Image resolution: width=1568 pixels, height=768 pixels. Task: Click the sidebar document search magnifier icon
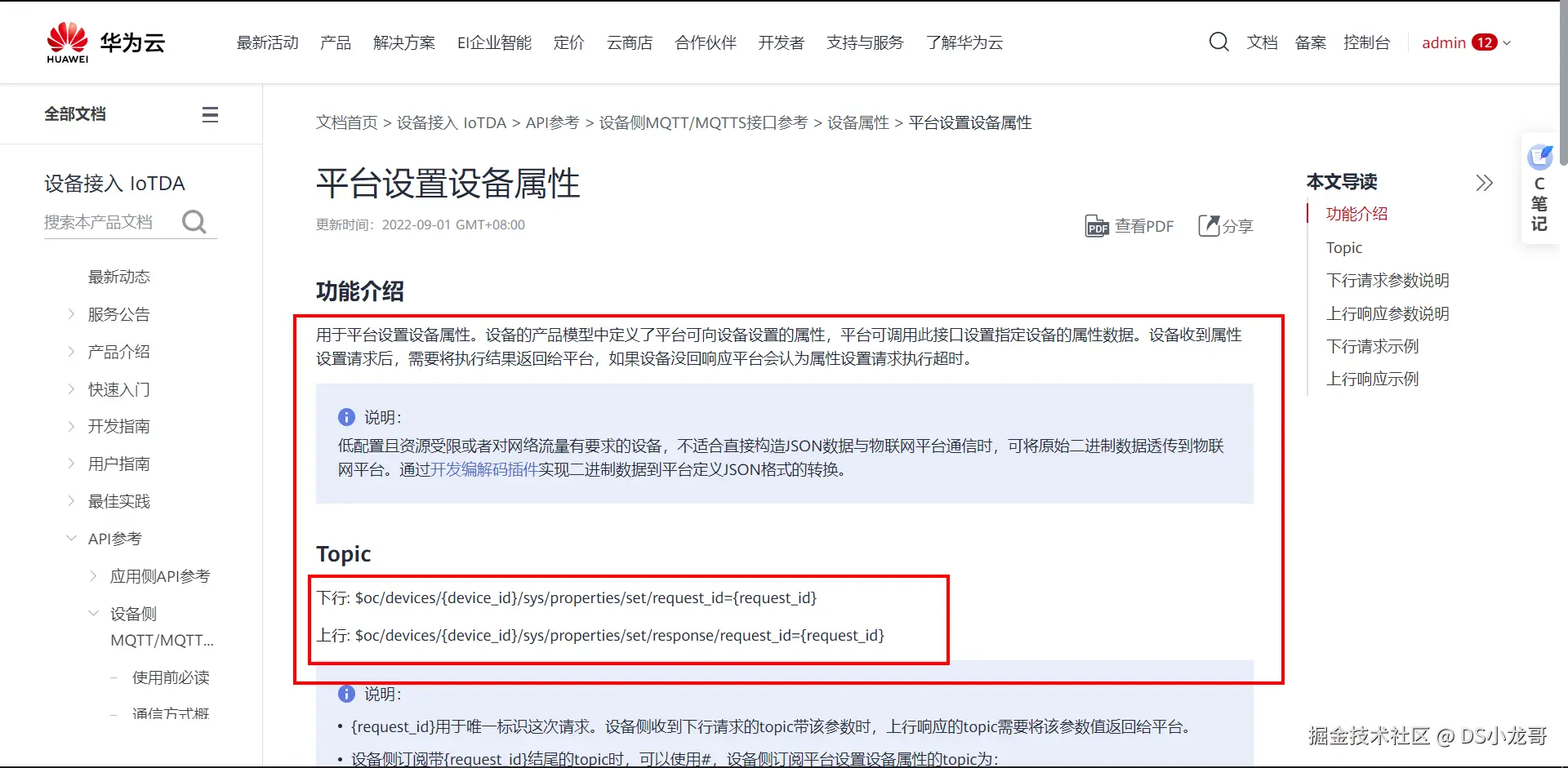pyautogui.click(x=194, y=222)
